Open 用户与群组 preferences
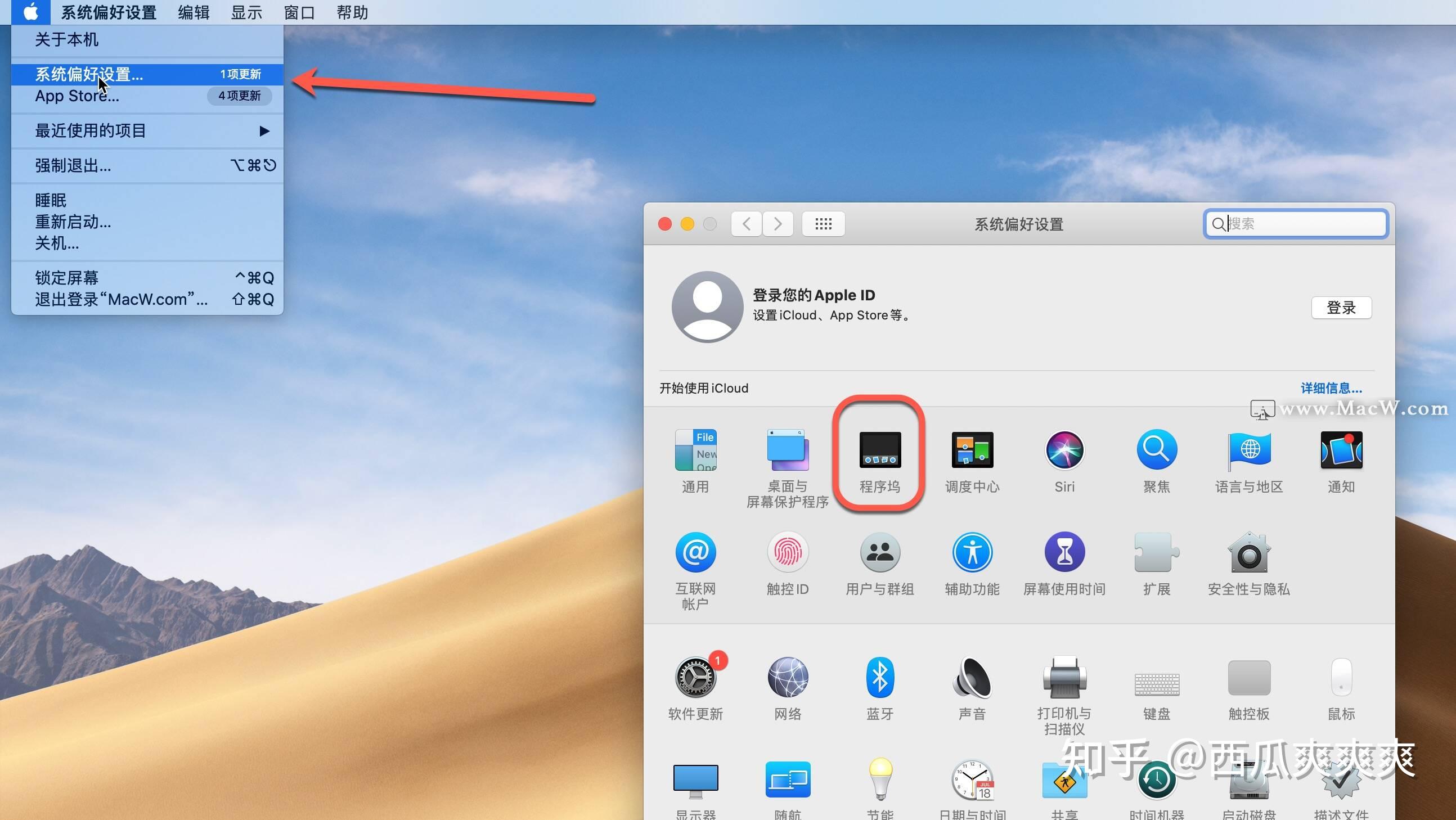Viewport: 1456px width, 820px height. [x=879, y=552]
